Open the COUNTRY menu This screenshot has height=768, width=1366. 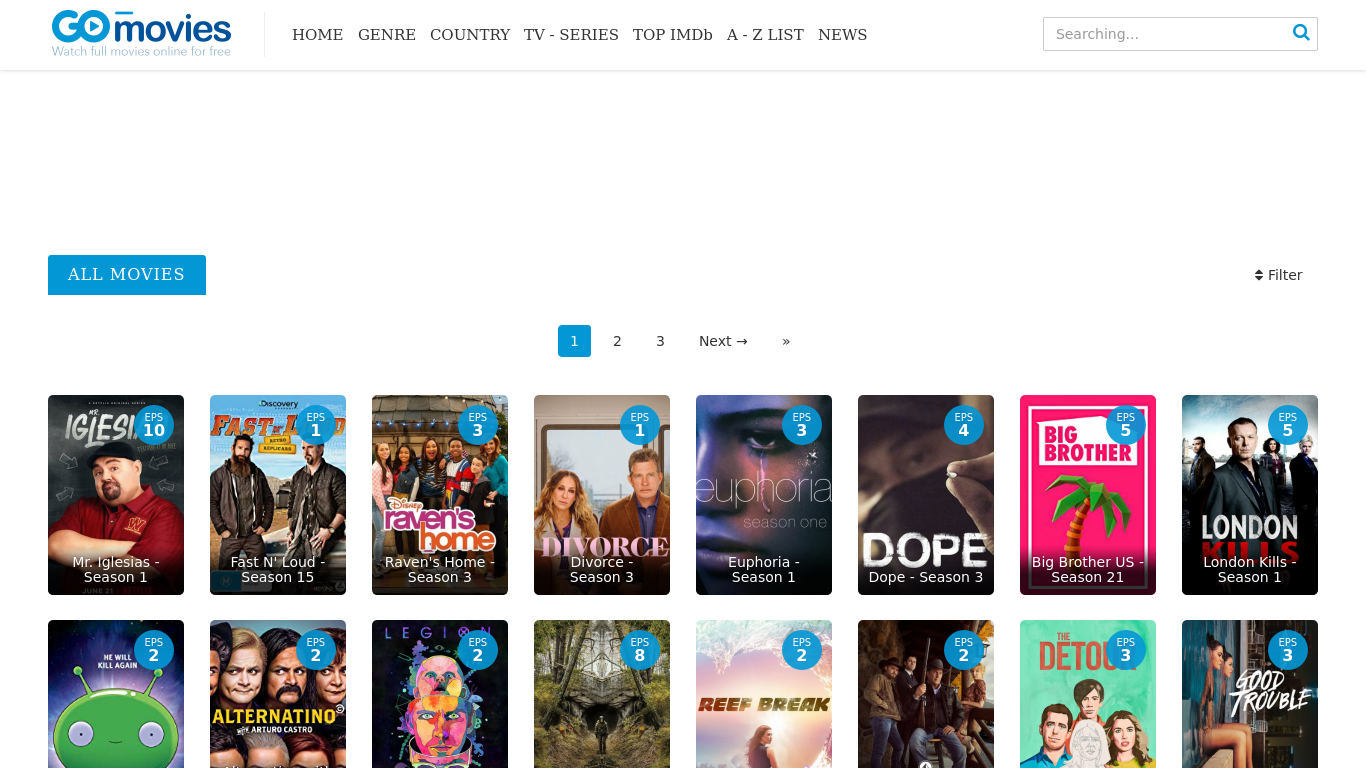(470, 35)
